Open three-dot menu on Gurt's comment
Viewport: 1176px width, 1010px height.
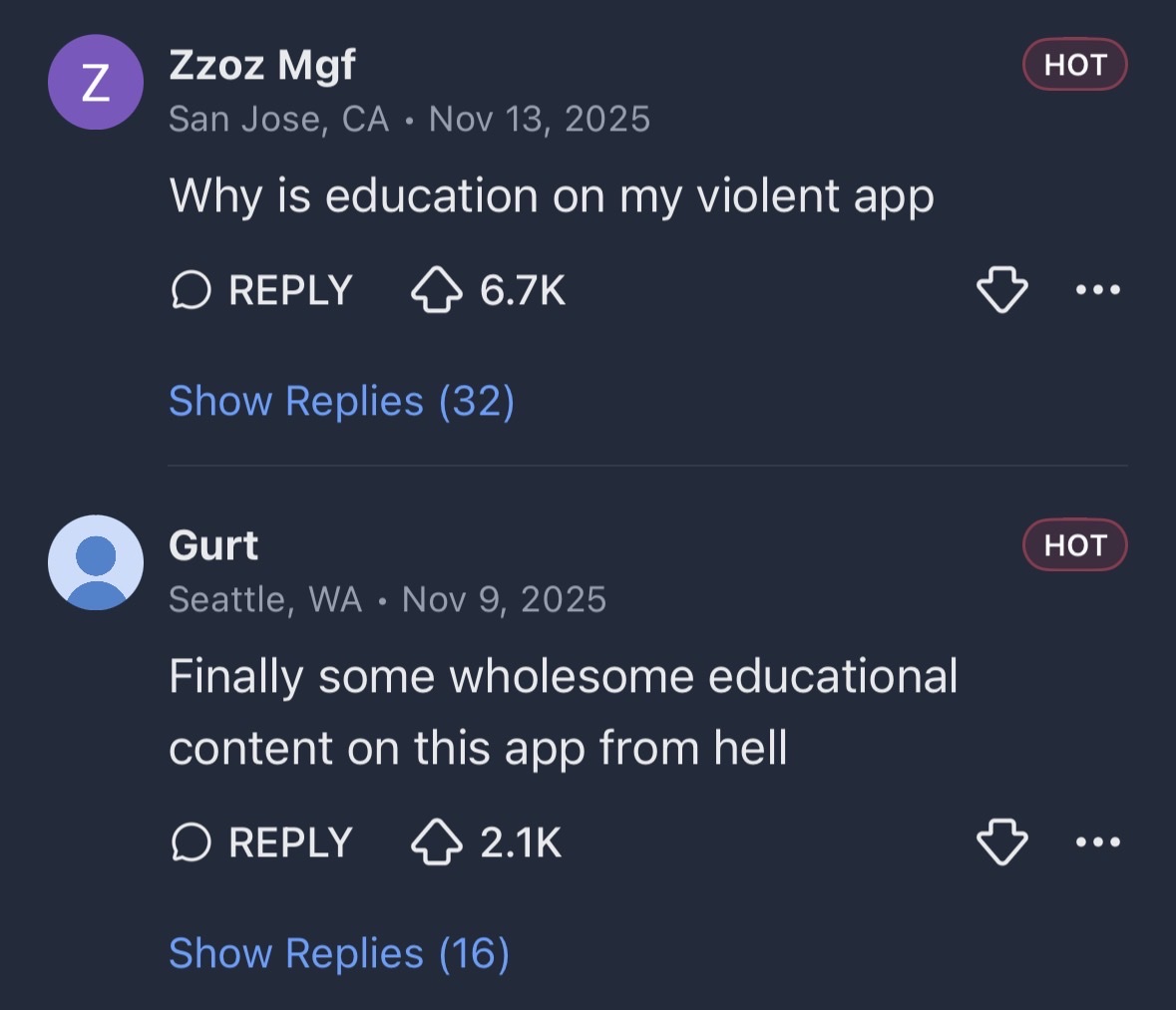(x=1098, y=842)
